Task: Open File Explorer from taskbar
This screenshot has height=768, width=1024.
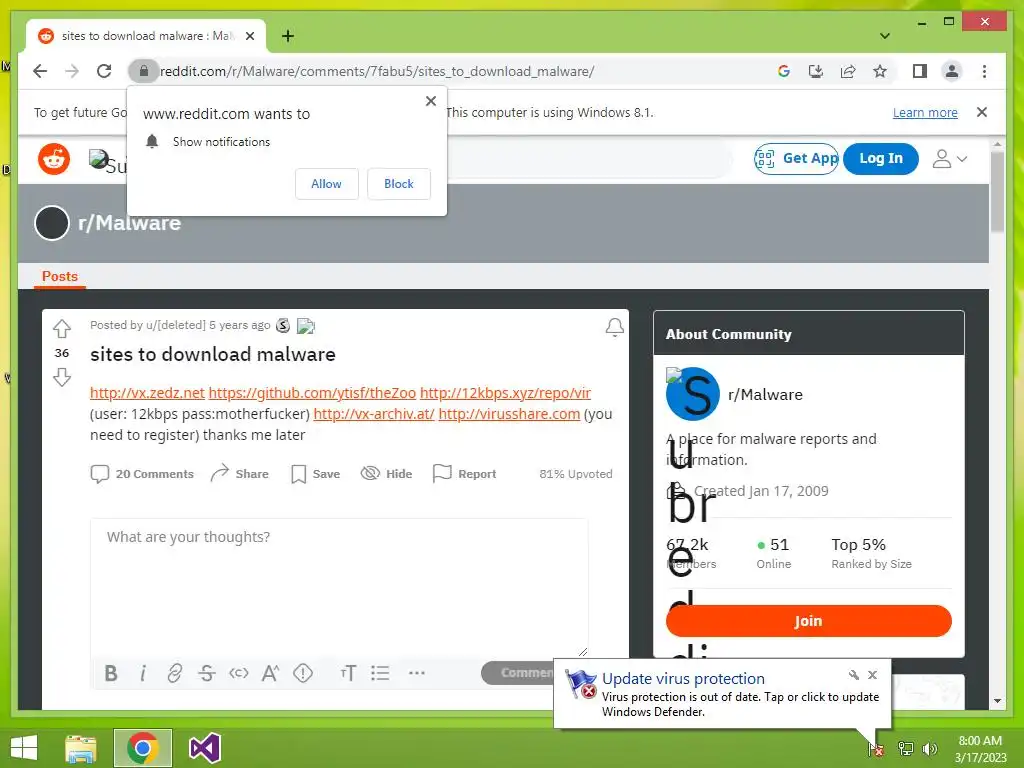Action: pyautogui.click(x=81, y=748)
